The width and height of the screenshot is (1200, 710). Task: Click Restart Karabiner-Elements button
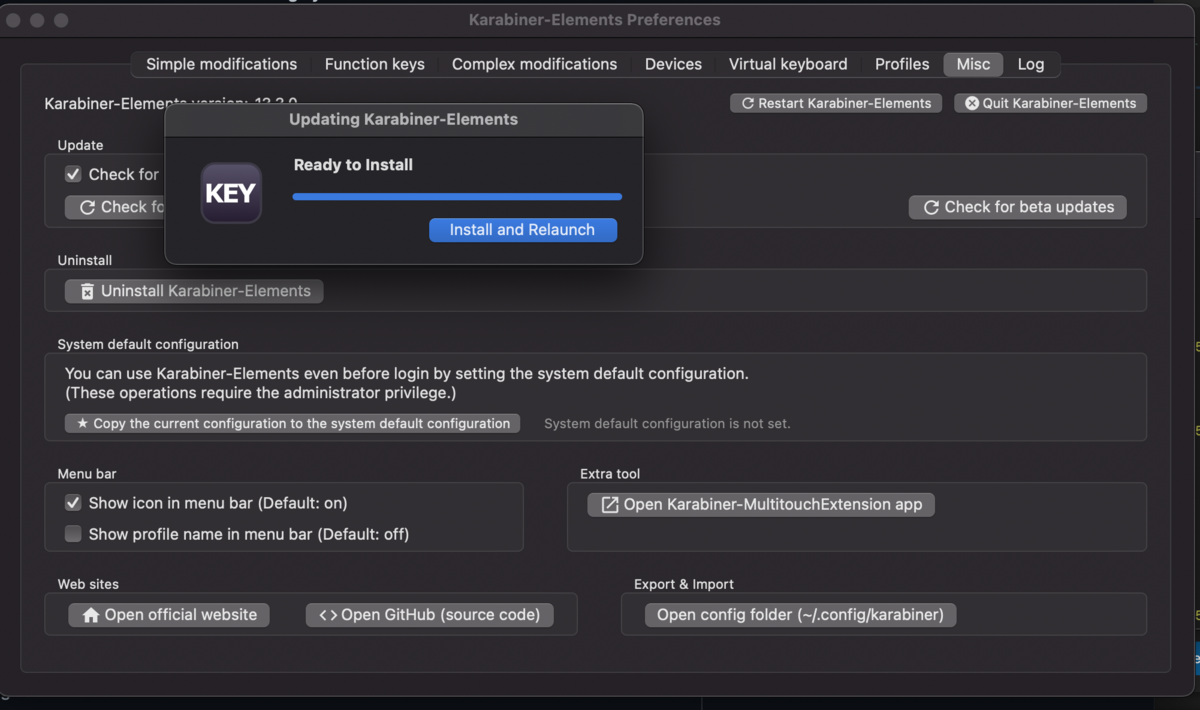pyautogui.click(x=836, y=103)
